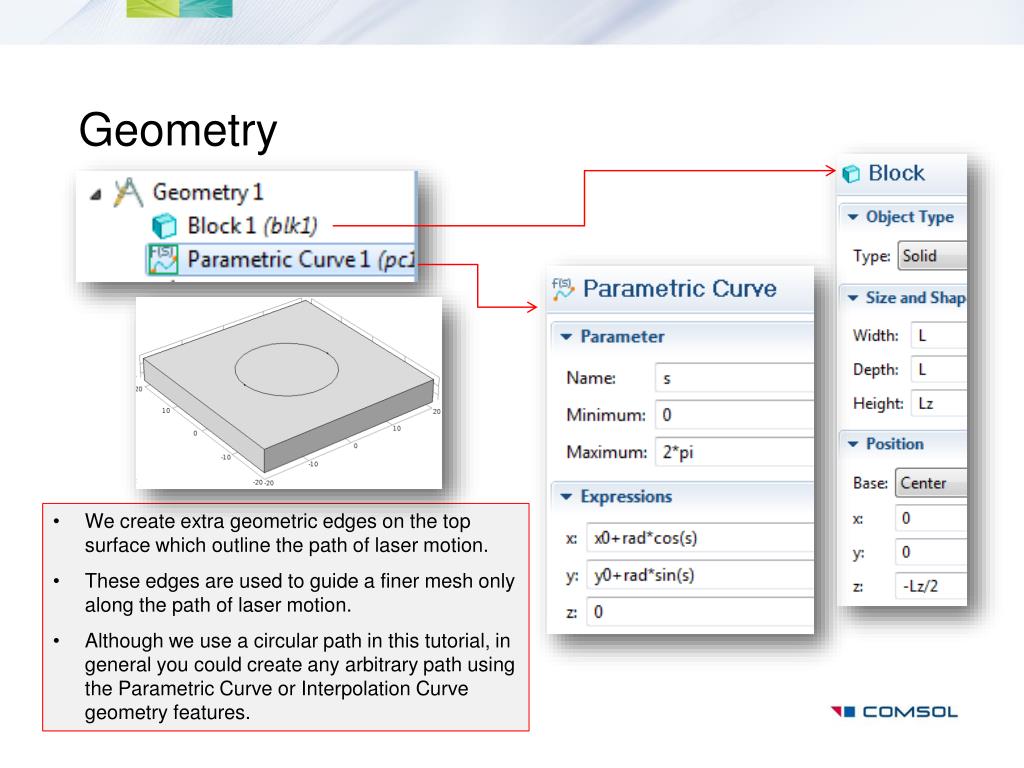Click the Parametric Curve panel header icon
This screenshot has height=768, width=1024.
coord(563,289)
